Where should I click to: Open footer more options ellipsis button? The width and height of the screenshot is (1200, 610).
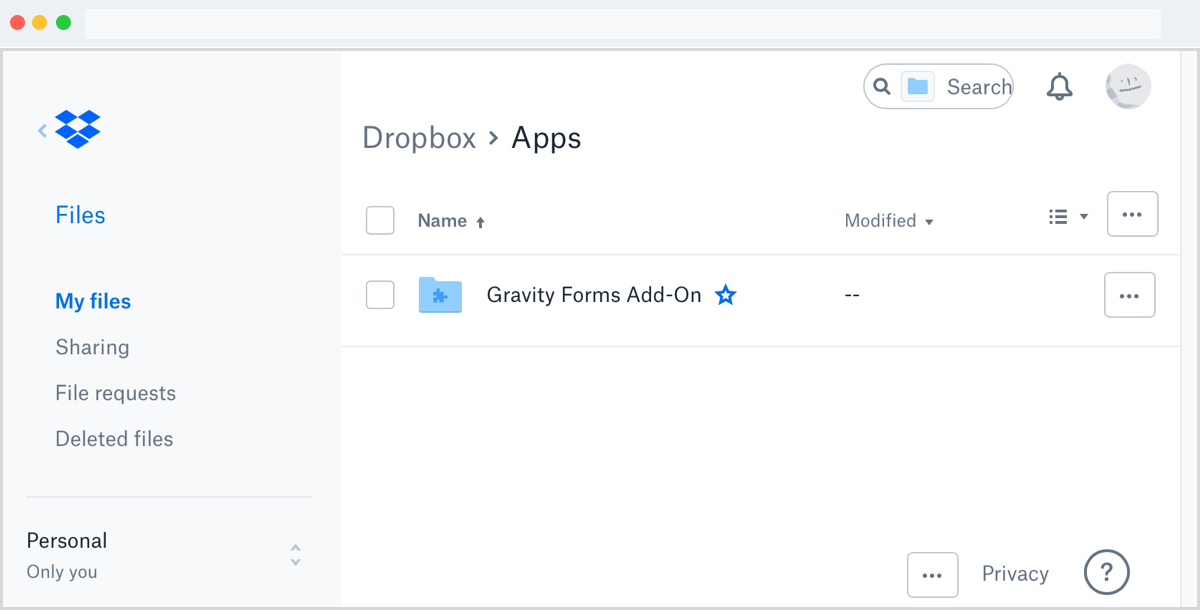(932, 575)
